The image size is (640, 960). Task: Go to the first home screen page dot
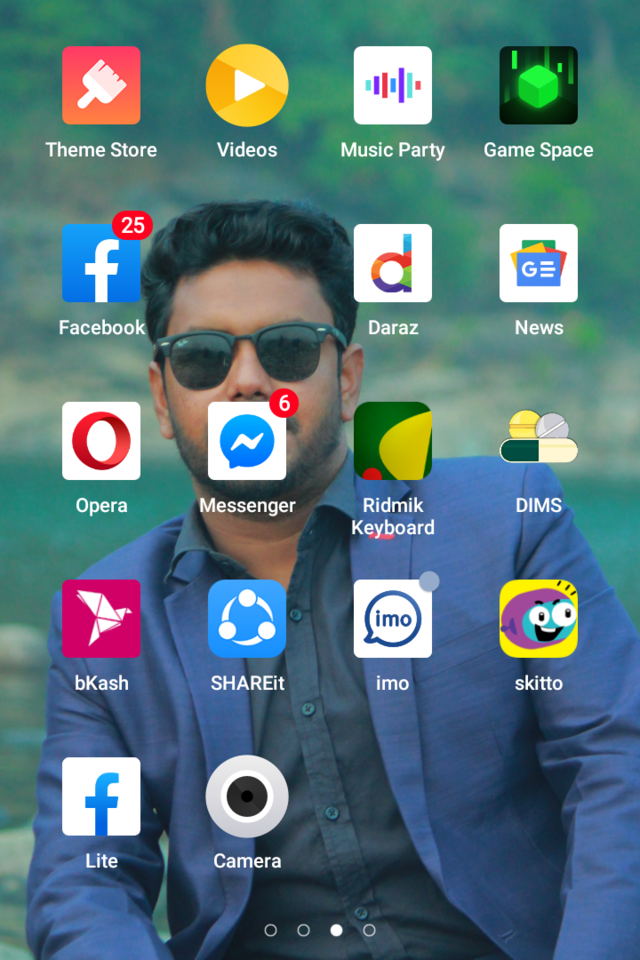click(x=271, y=930)
